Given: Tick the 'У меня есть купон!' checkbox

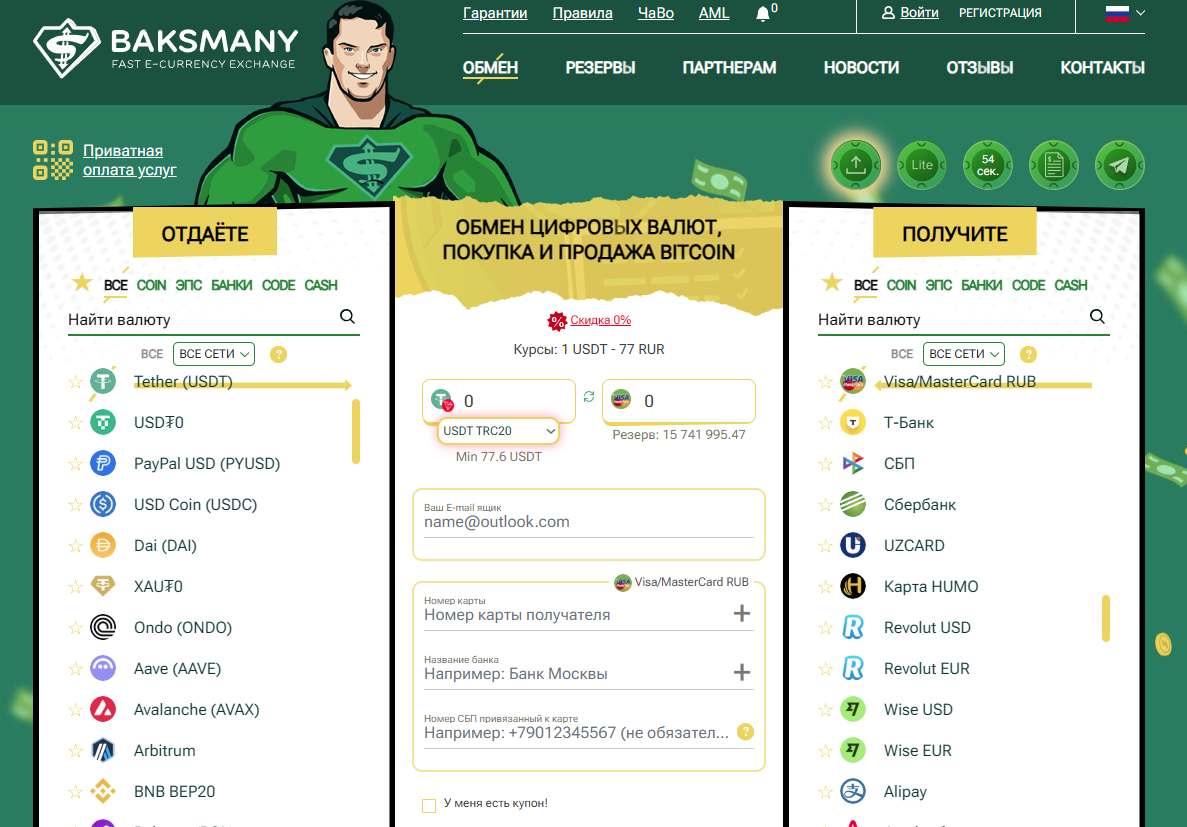Looking at the screenshot, I should 429,805.
